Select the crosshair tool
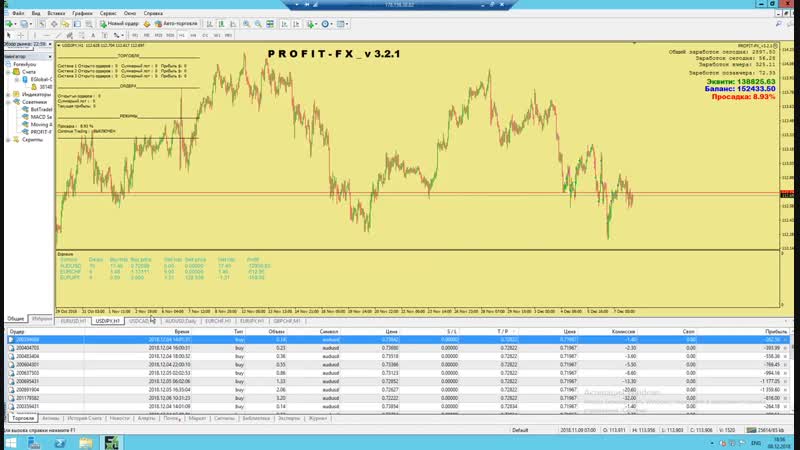 (x=20, y=35)
